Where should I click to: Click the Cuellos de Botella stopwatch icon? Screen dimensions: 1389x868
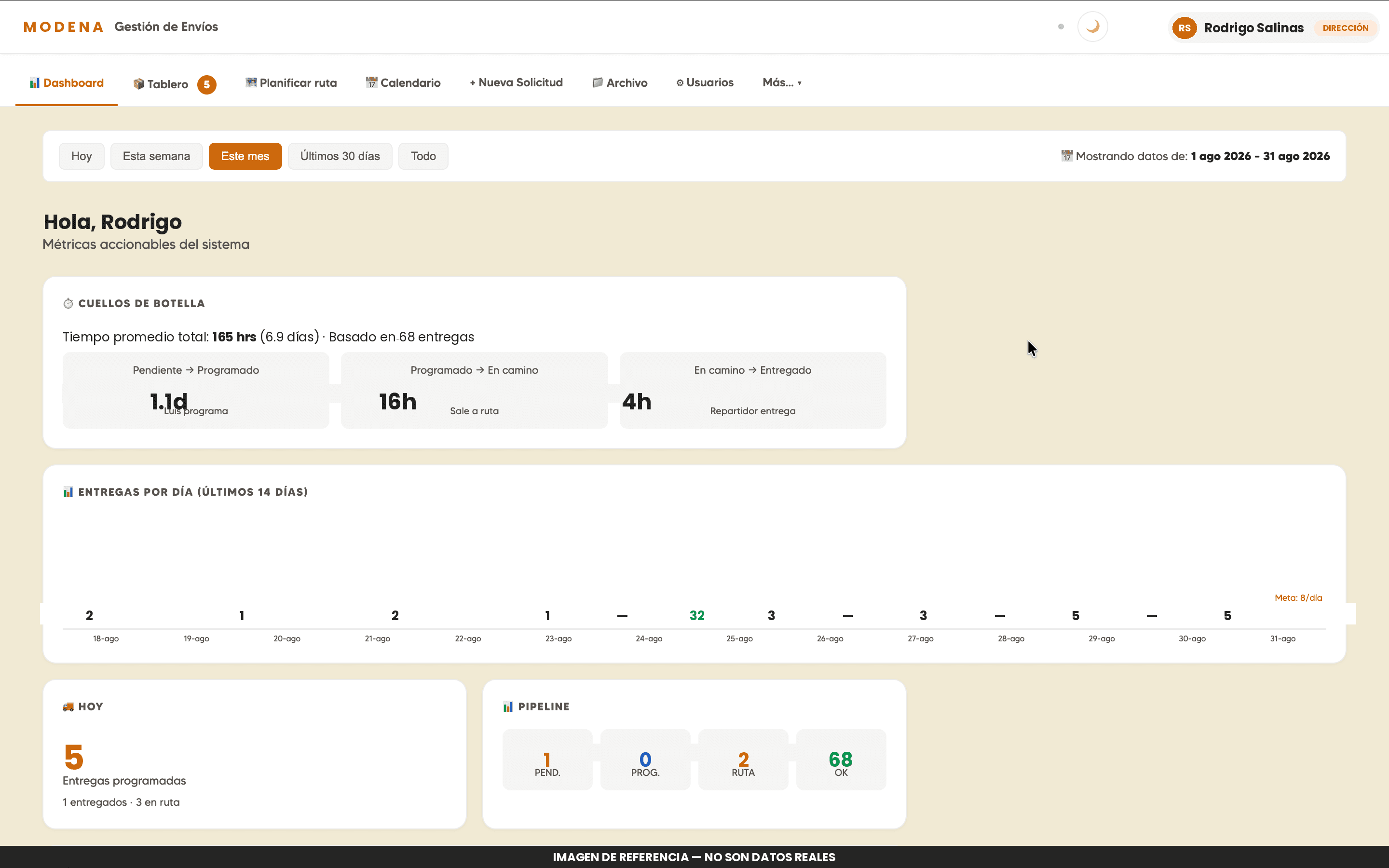68,303
